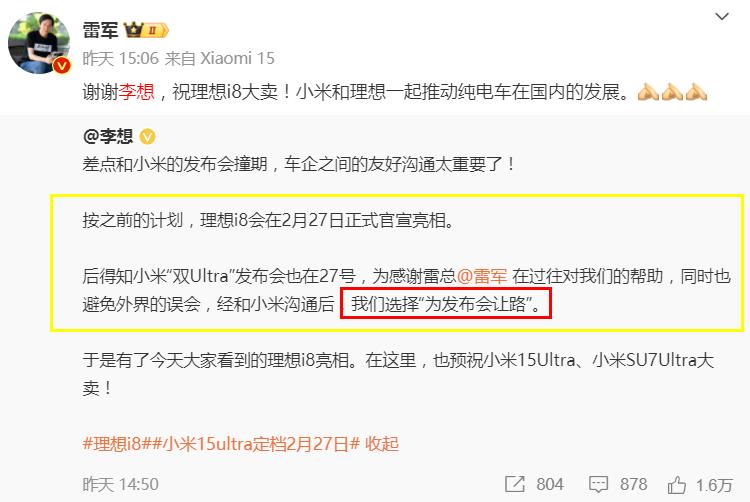This screenshot has height=502, width=750.
Task: Click the 804 repost count
Action: pyautogui.click(x=550, y=484)
